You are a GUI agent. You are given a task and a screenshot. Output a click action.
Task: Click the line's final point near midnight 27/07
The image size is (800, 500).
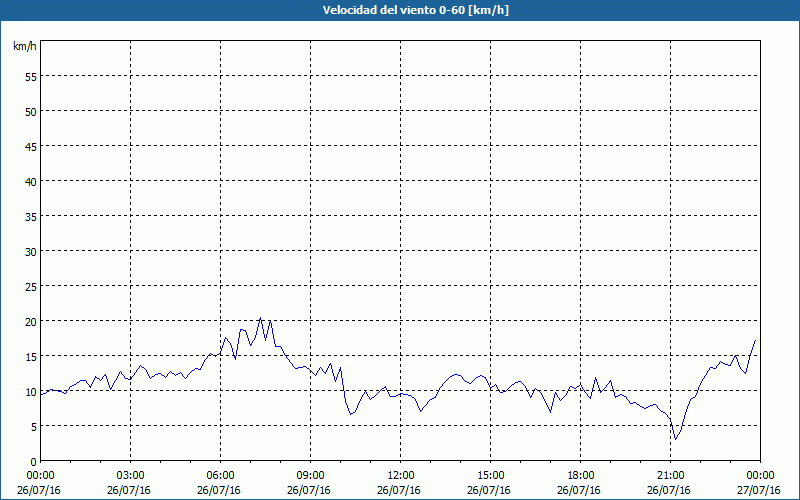tap(755, 340)
